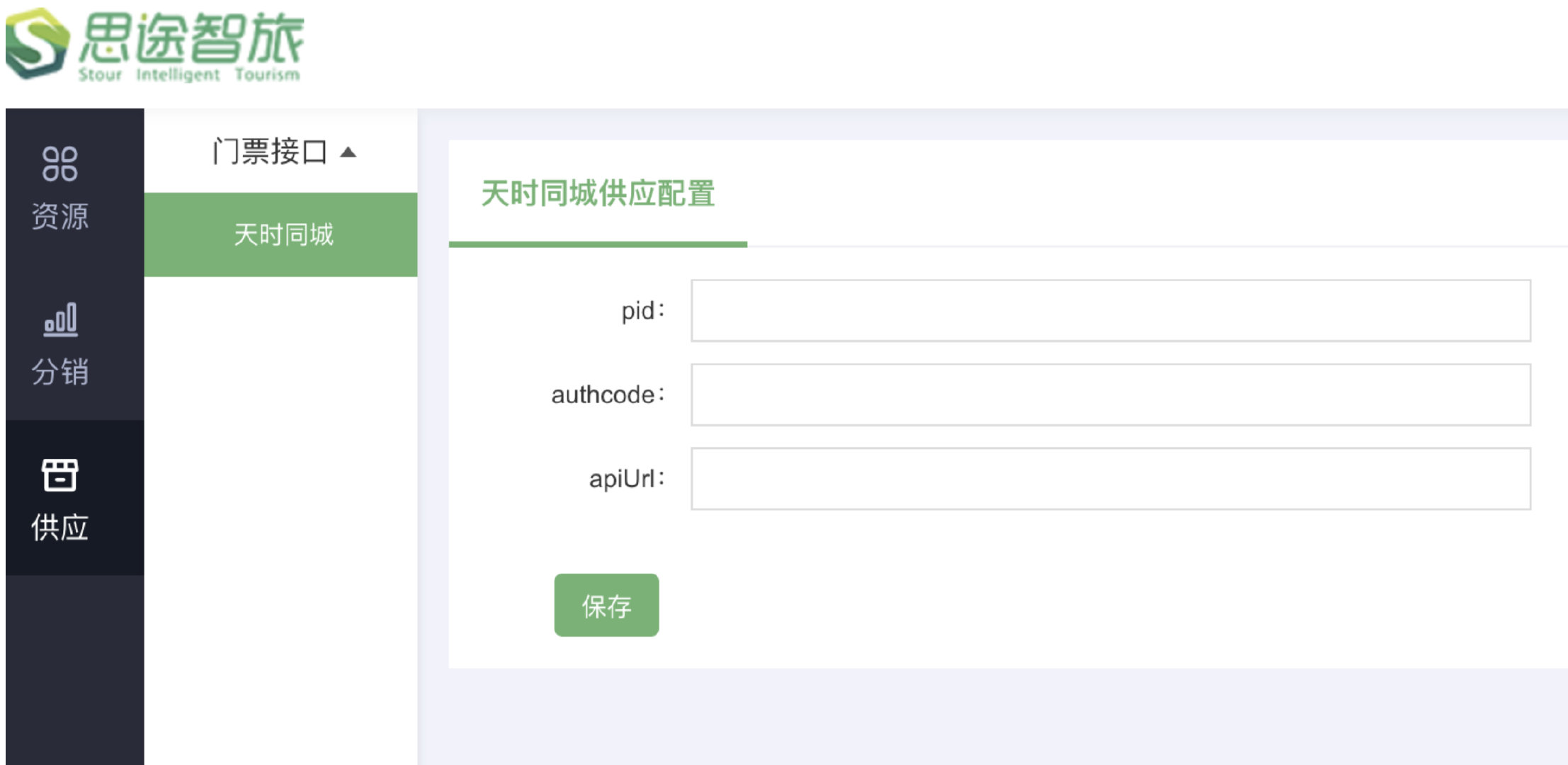Open 分销 via its bar chart icon
The width and height of the screenshot is (1568, 765).
(x=60, y=319)
